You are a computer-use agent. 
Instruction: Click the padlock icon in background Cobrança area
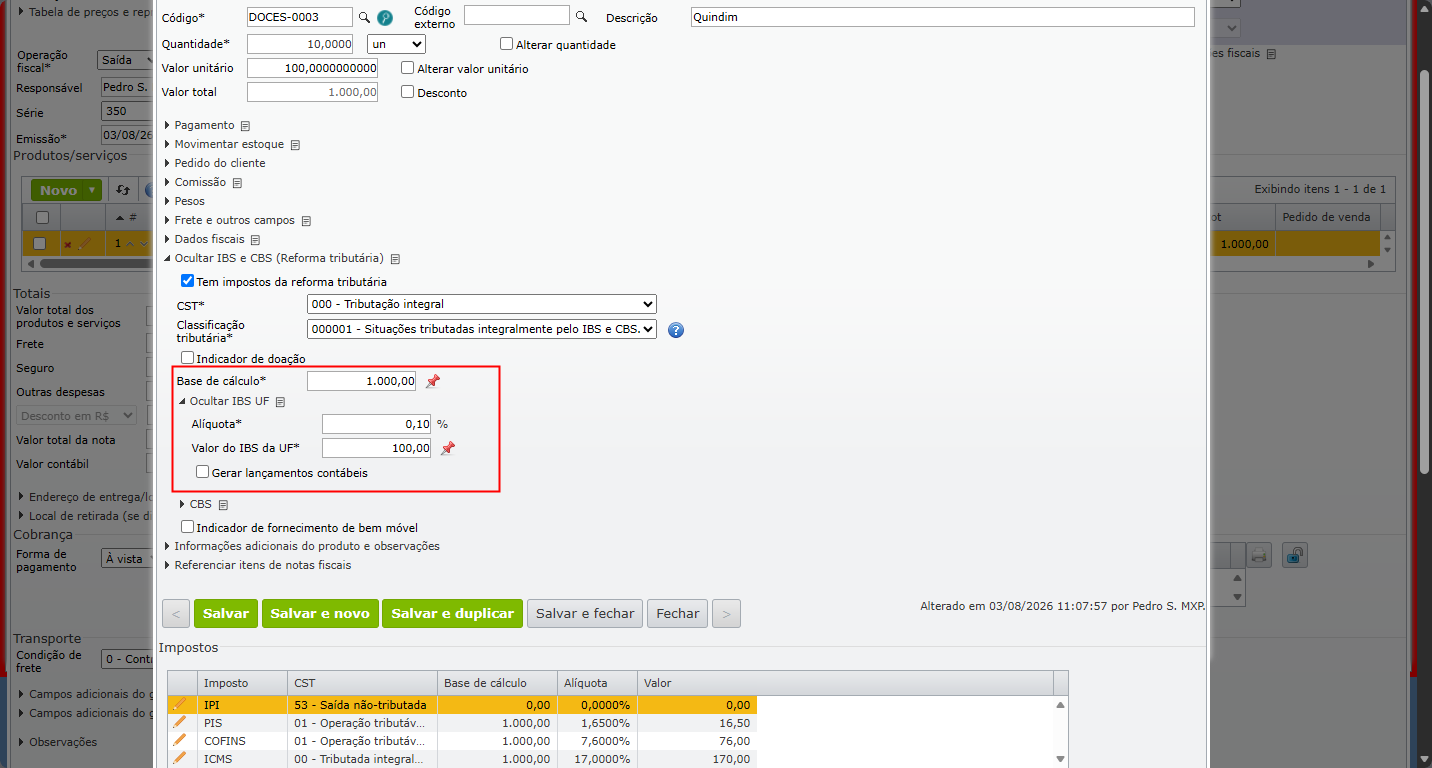click(1294, 555)
